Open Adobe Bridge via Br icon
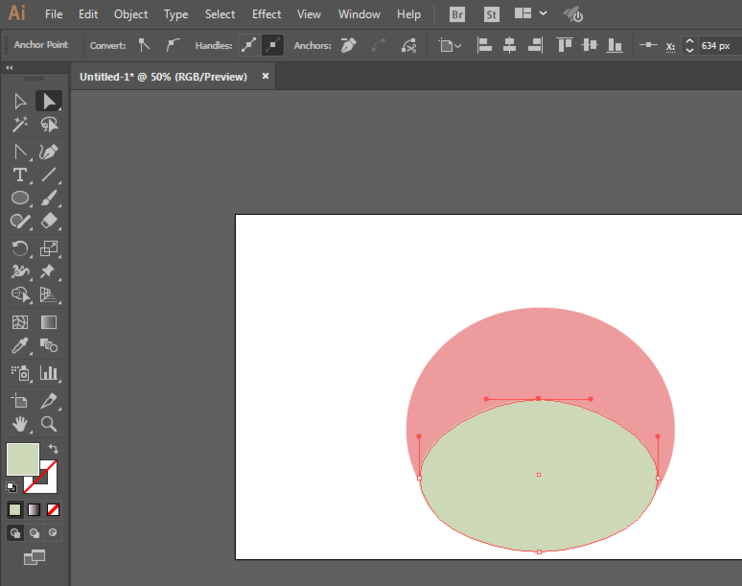 tap(457, 14)
